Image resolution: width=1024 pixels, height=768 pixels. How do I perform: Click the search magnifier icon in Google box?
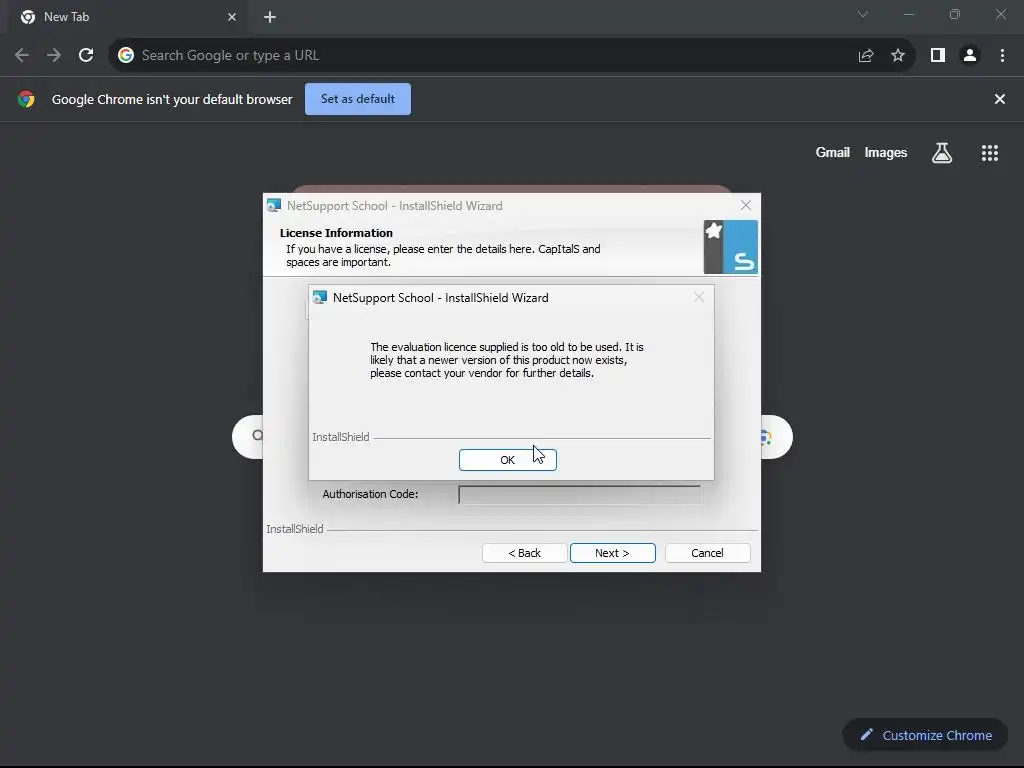(257, 436)
